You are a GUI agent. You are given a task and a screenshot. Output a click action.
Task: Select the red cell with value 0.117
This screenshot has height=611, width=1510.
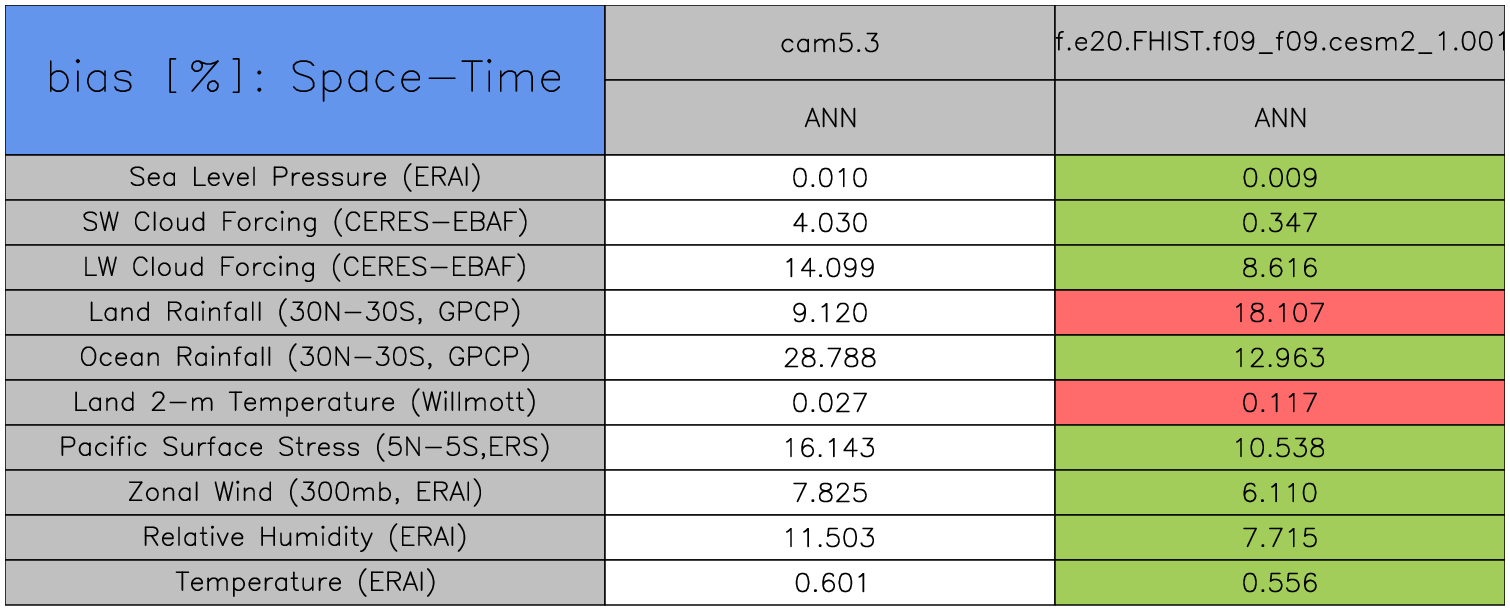[x=1280, y=403]
